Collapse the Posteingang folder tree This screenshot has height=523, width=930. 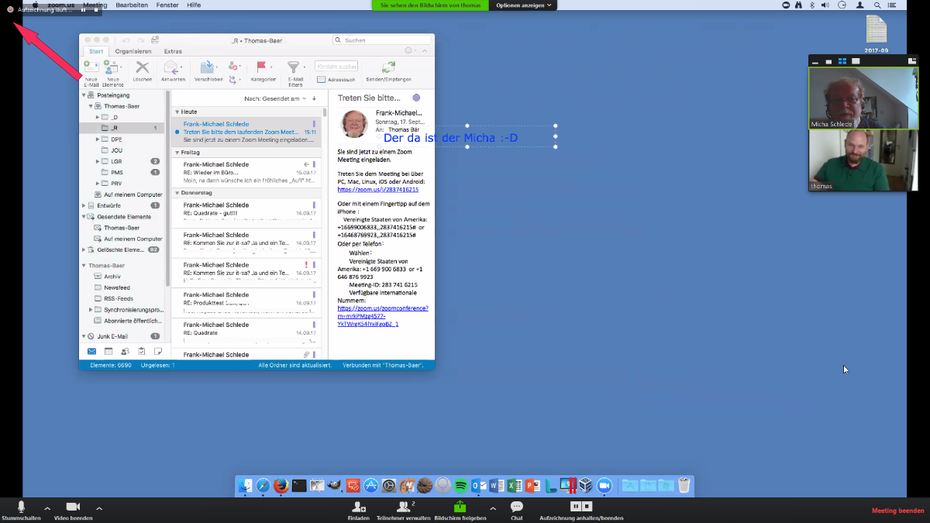point(84,95)
